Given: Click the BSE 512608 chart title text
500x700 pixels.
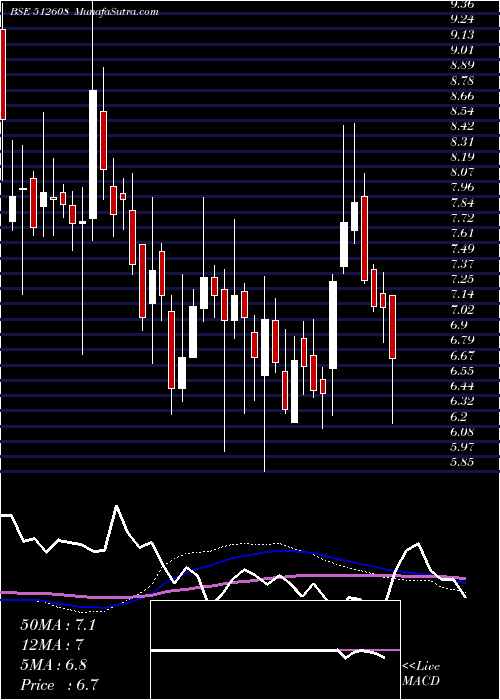Looking at the screenshot, I should [84, 12].
